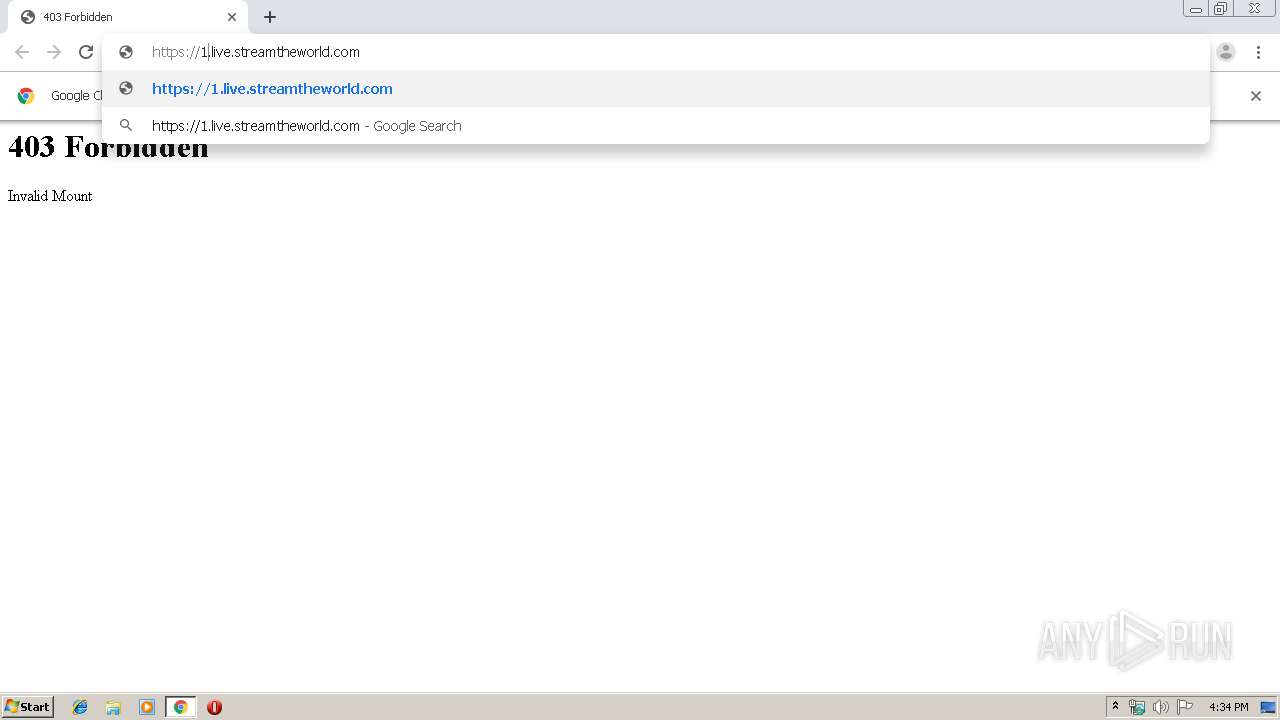
Task: Click the globe icon in address bar
Action: (126, 52)
